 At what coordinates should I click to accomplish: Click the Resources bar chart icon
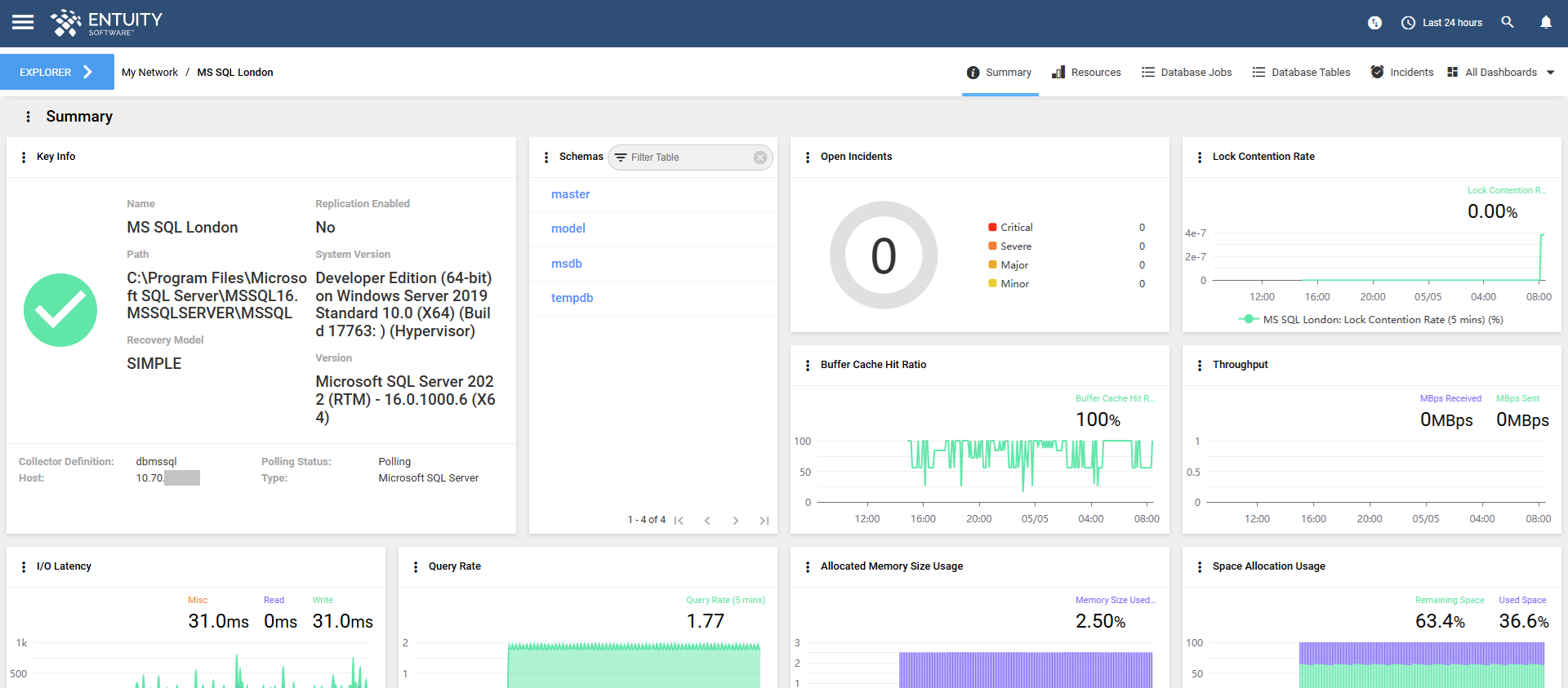(x=1058, y=72)
